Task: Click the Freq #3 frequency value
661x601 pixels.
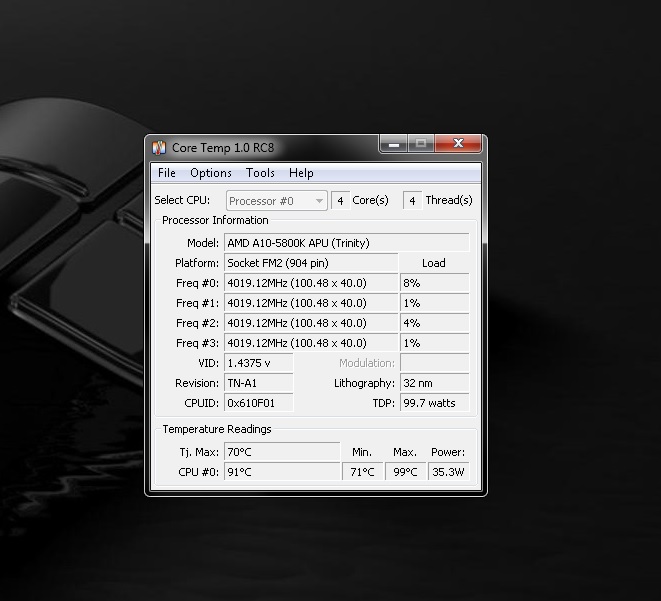Action: pos(311,343)
